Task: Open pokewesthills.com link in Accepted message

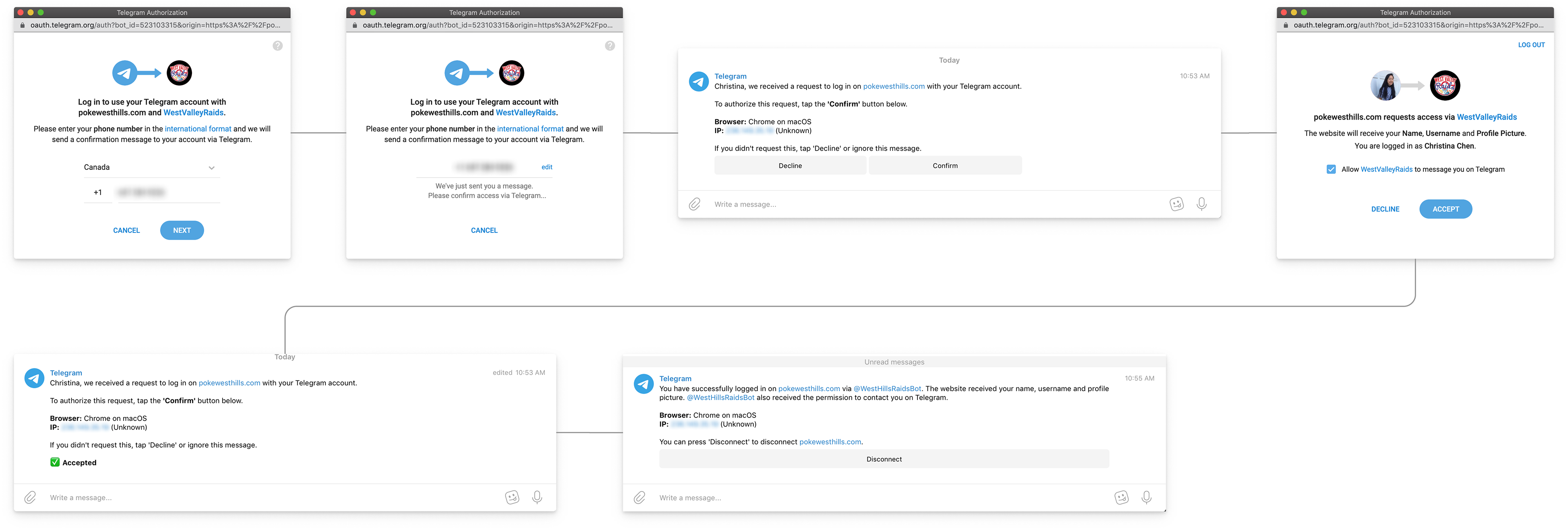Action: [229, 383]
